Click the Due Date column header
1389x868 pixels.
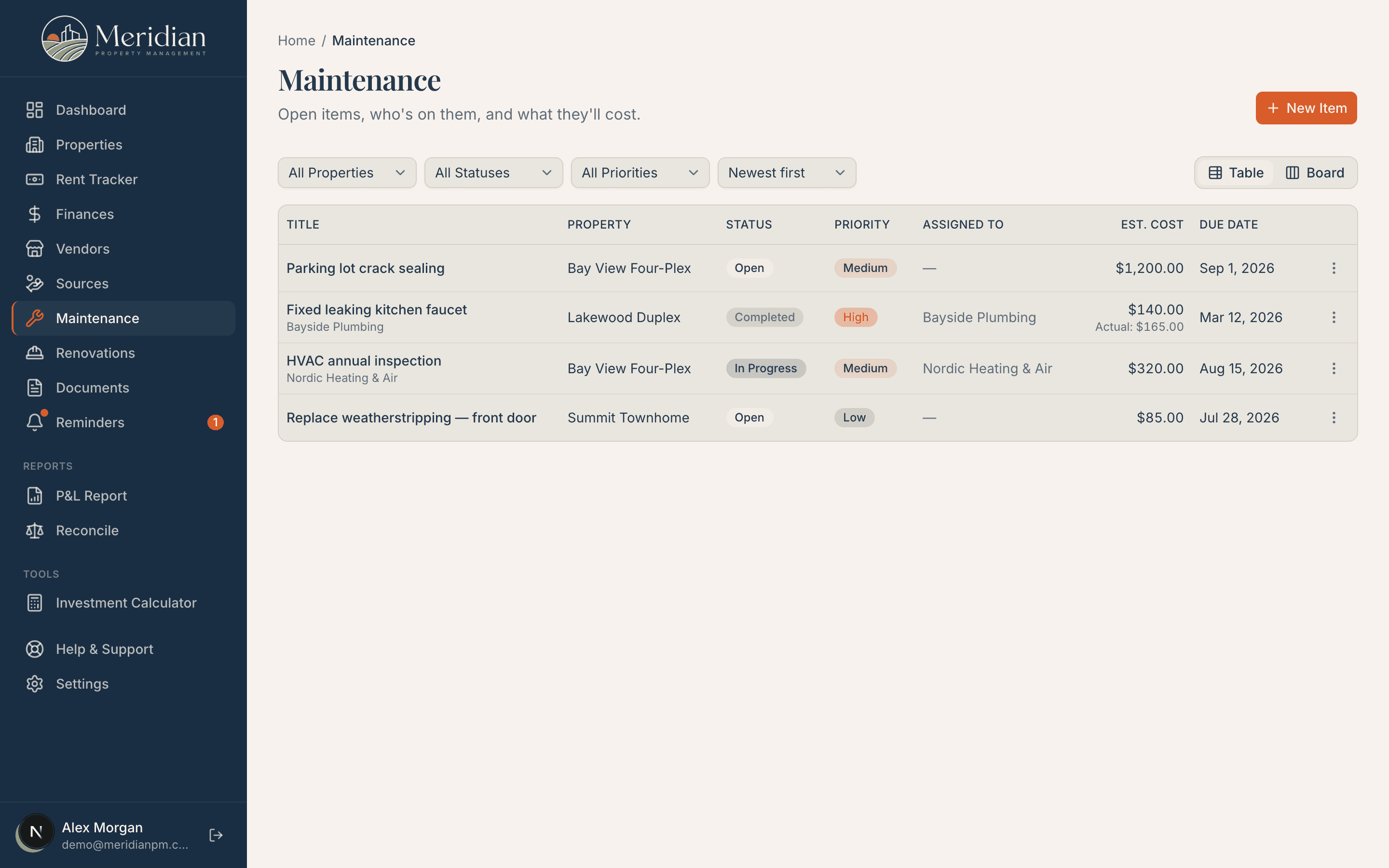1228,224
